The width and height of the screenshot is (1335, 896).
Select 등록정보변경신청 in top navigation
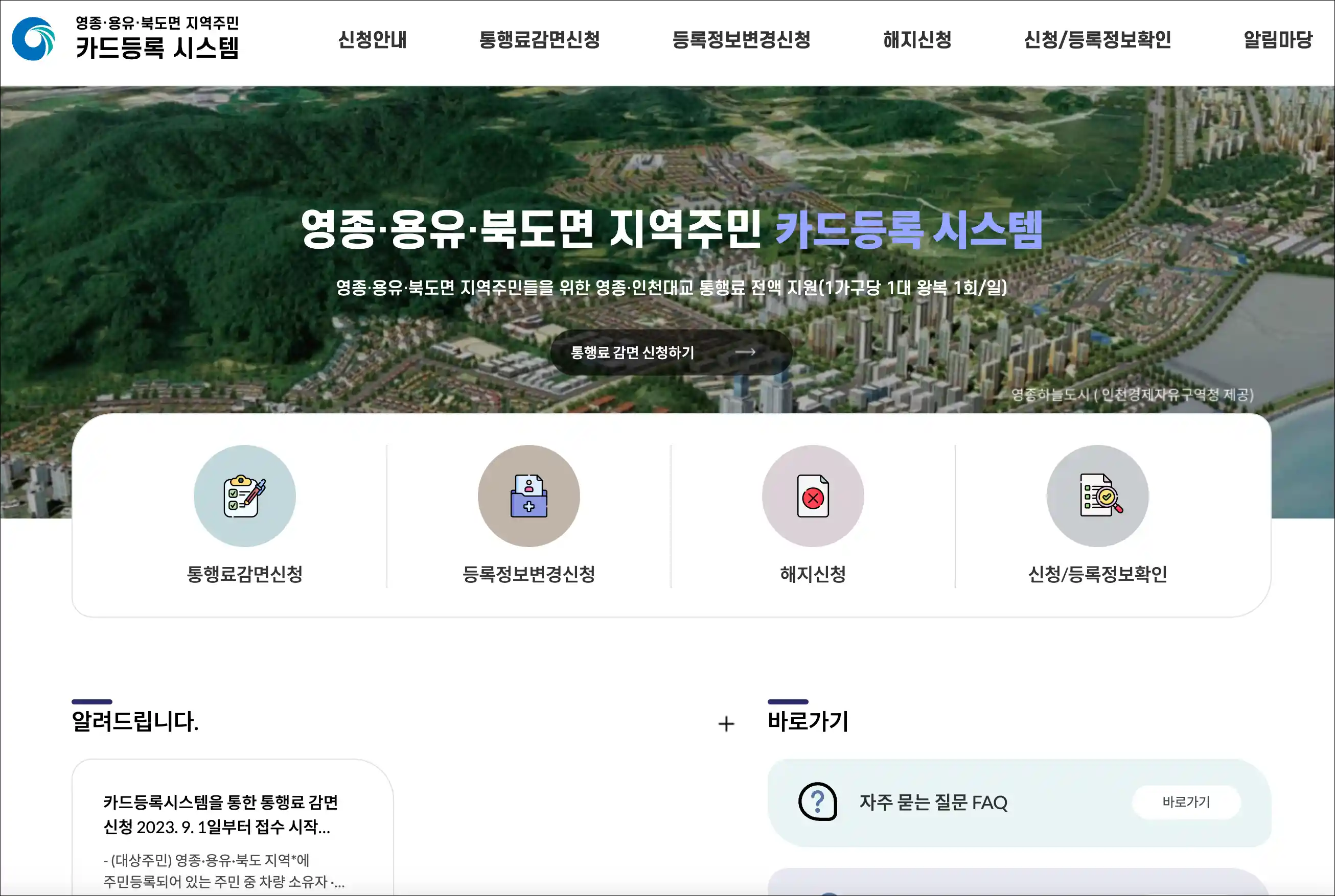(741, 39)
